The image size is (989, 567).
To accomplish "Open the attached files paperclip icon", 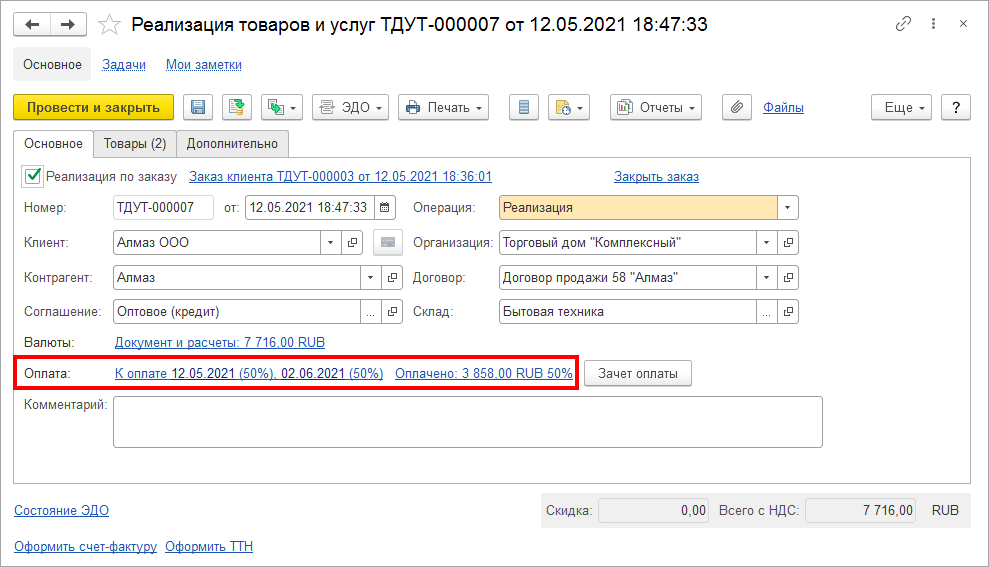I will coord(736,108).
